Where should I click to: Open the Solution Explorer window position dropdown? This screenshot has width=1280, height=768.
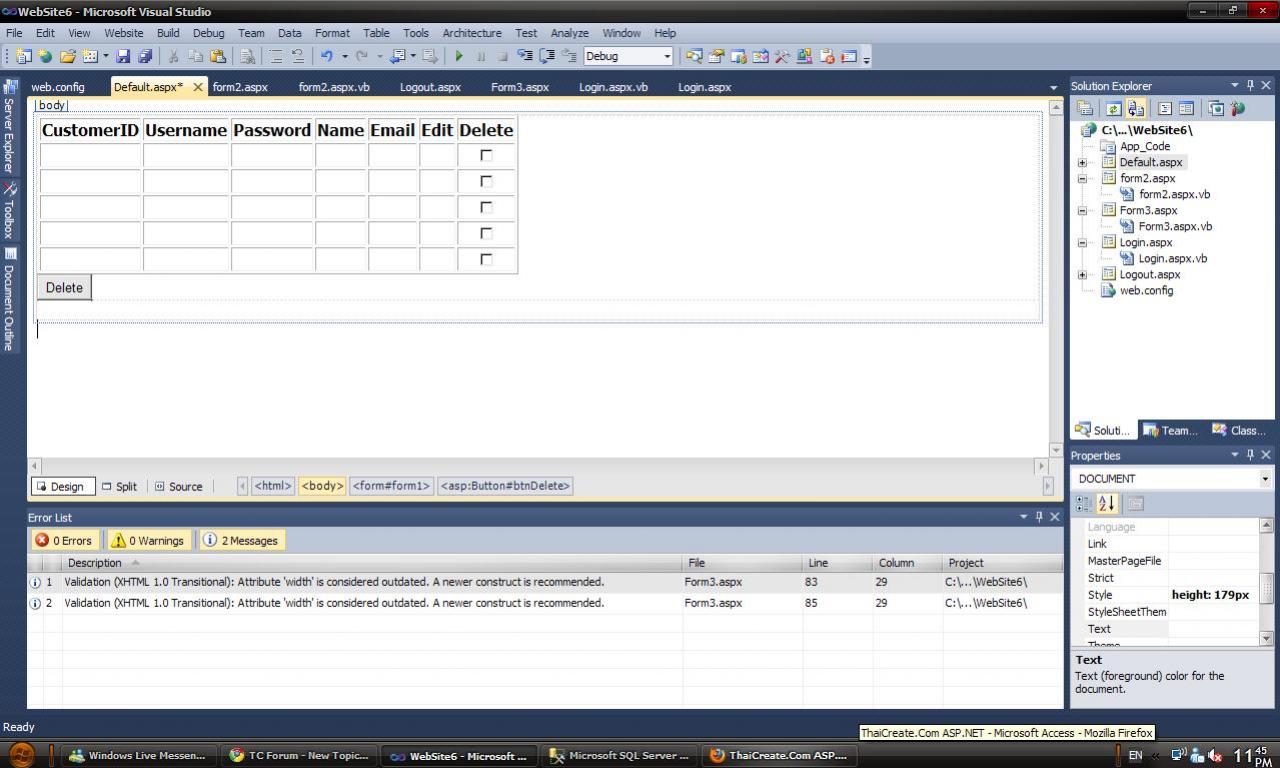tap(1235, 86)
